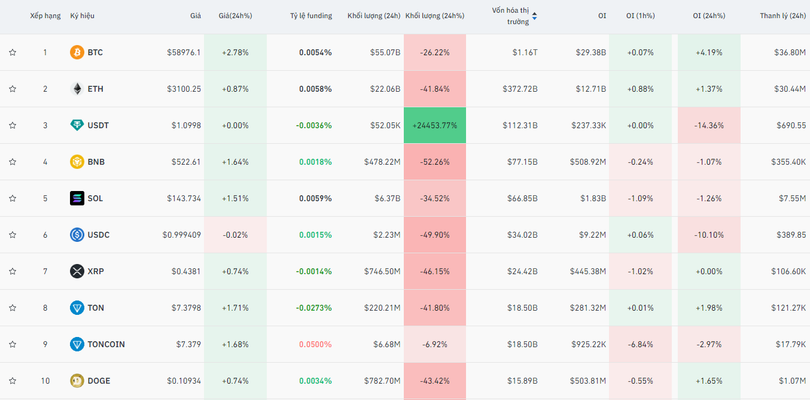Sort the table by Xếp hạng column

click(x=44, y=16)
